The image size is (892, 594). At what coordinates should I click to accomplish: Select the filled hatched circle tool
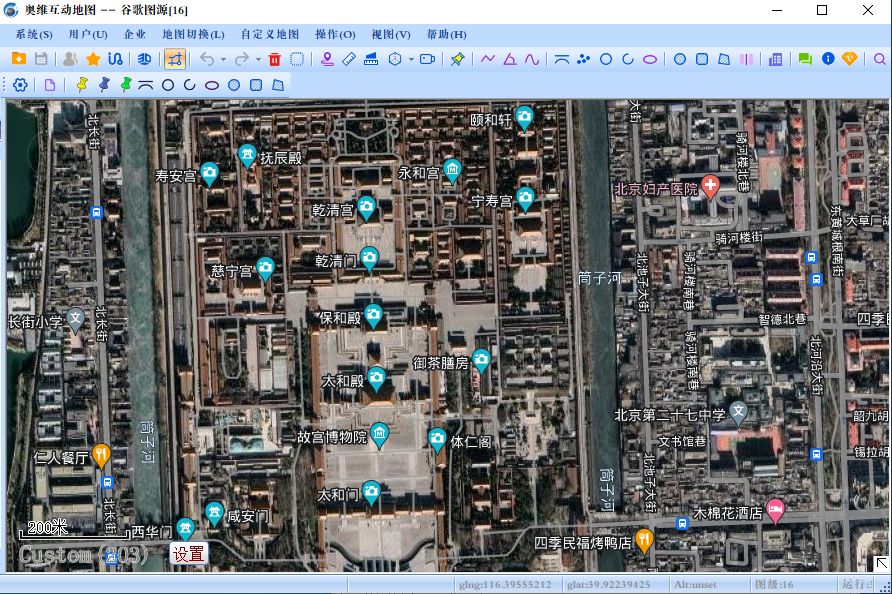coord(679,59)
